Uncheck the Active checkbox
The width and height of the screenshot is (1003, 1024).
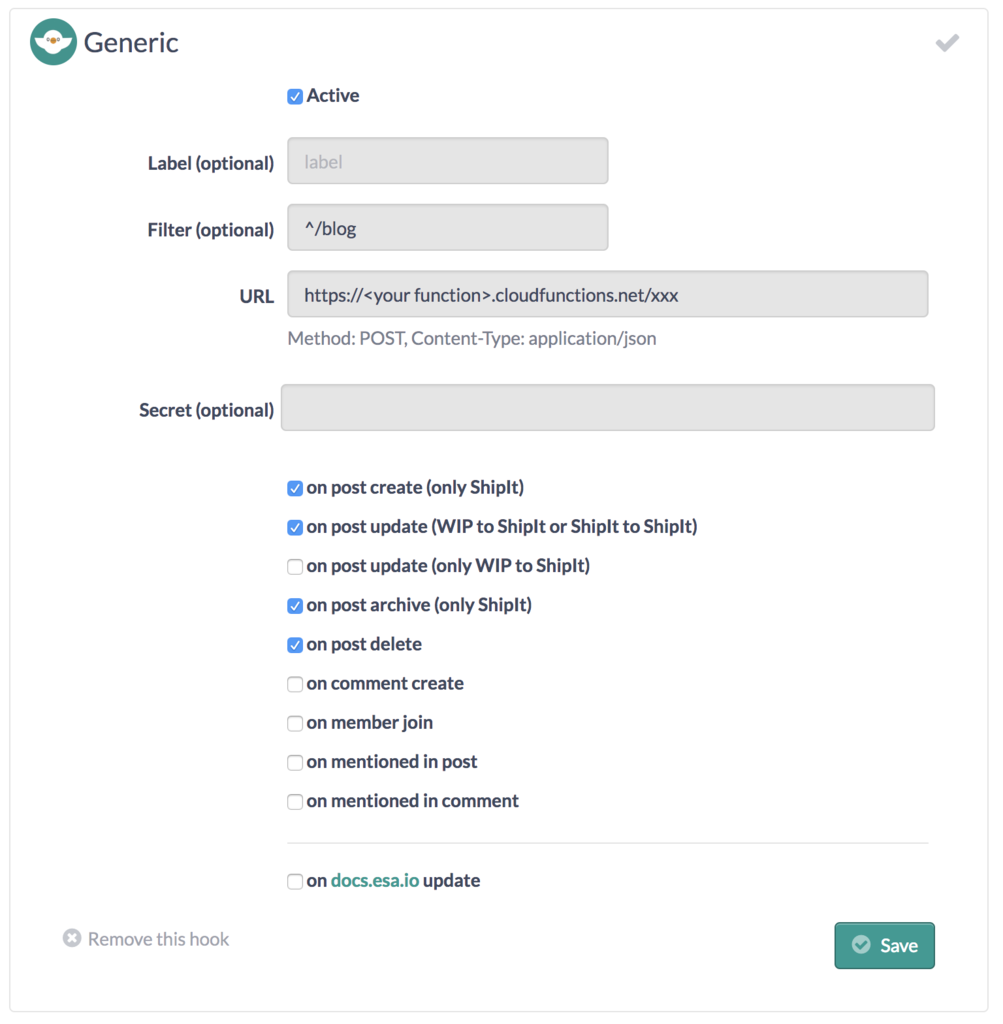pos(295,97)
